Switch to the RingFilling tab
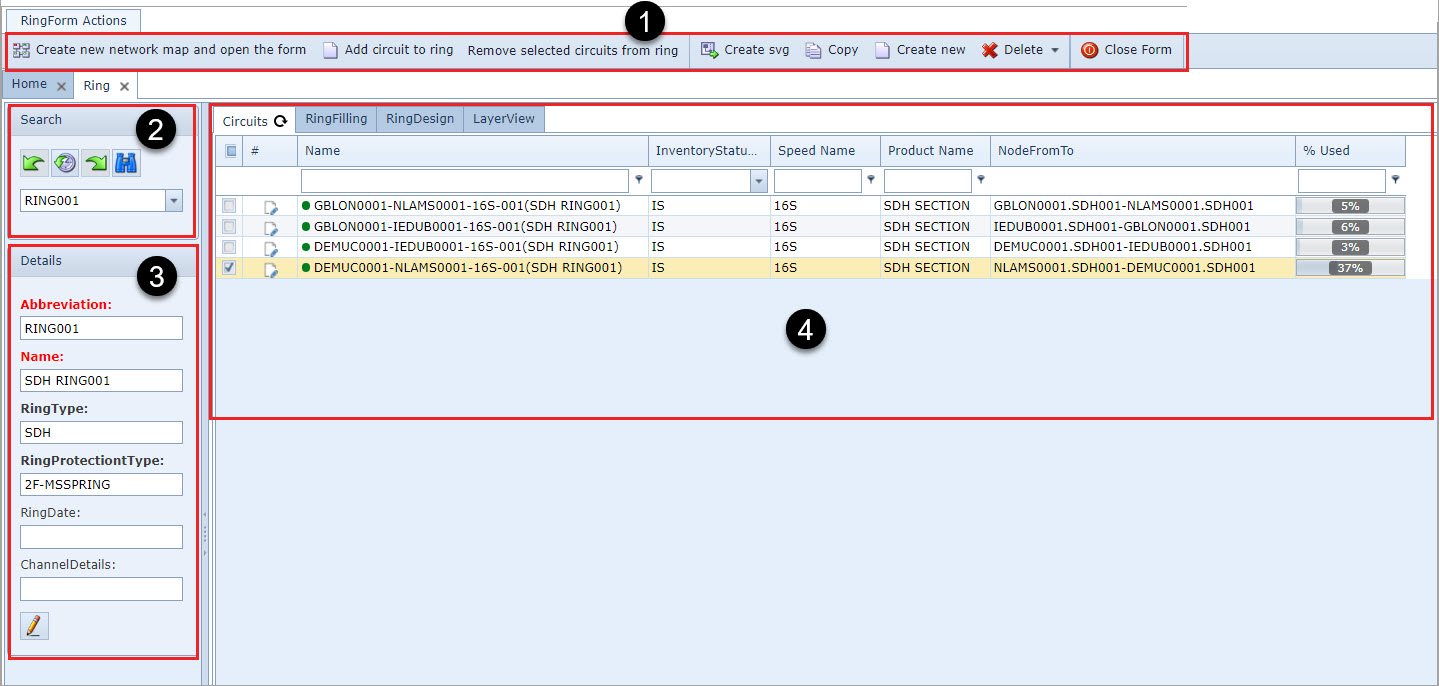 (x=336, y=119)
